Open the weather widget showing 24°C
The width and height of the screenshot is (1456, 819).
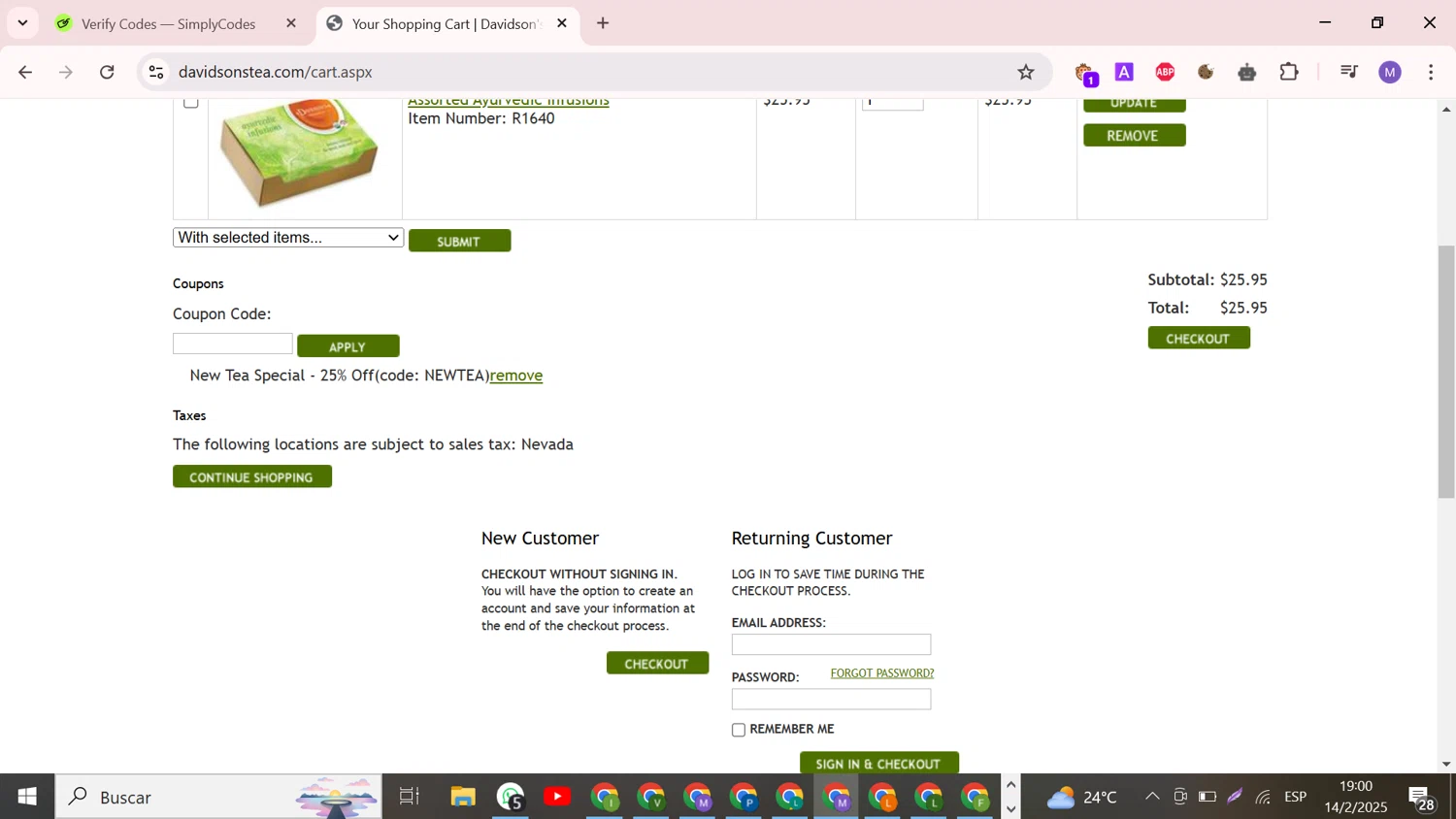coord(1082,797)
